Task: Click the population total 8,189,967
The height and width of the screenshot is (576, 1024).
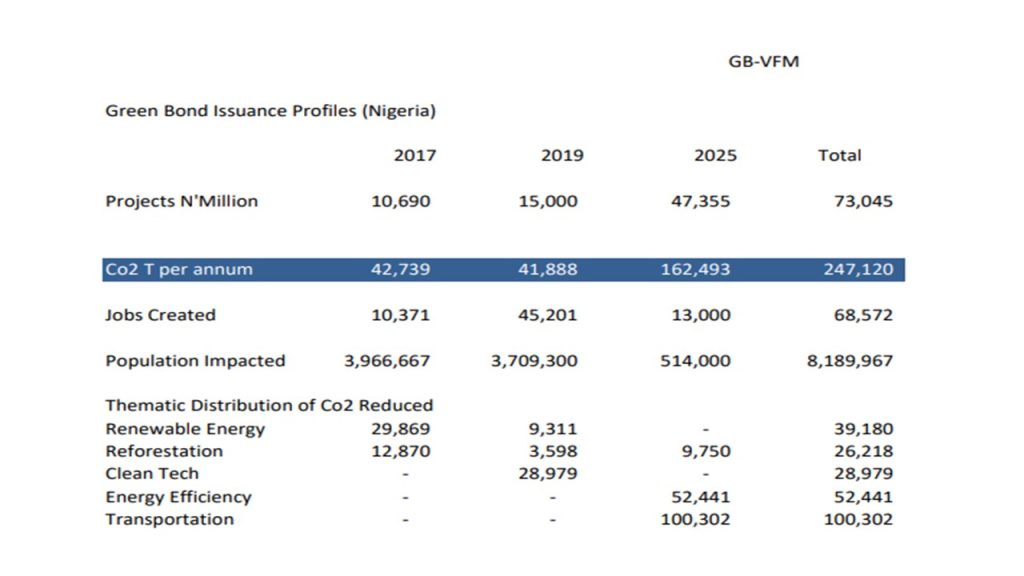Action: [x=846, y=360]
